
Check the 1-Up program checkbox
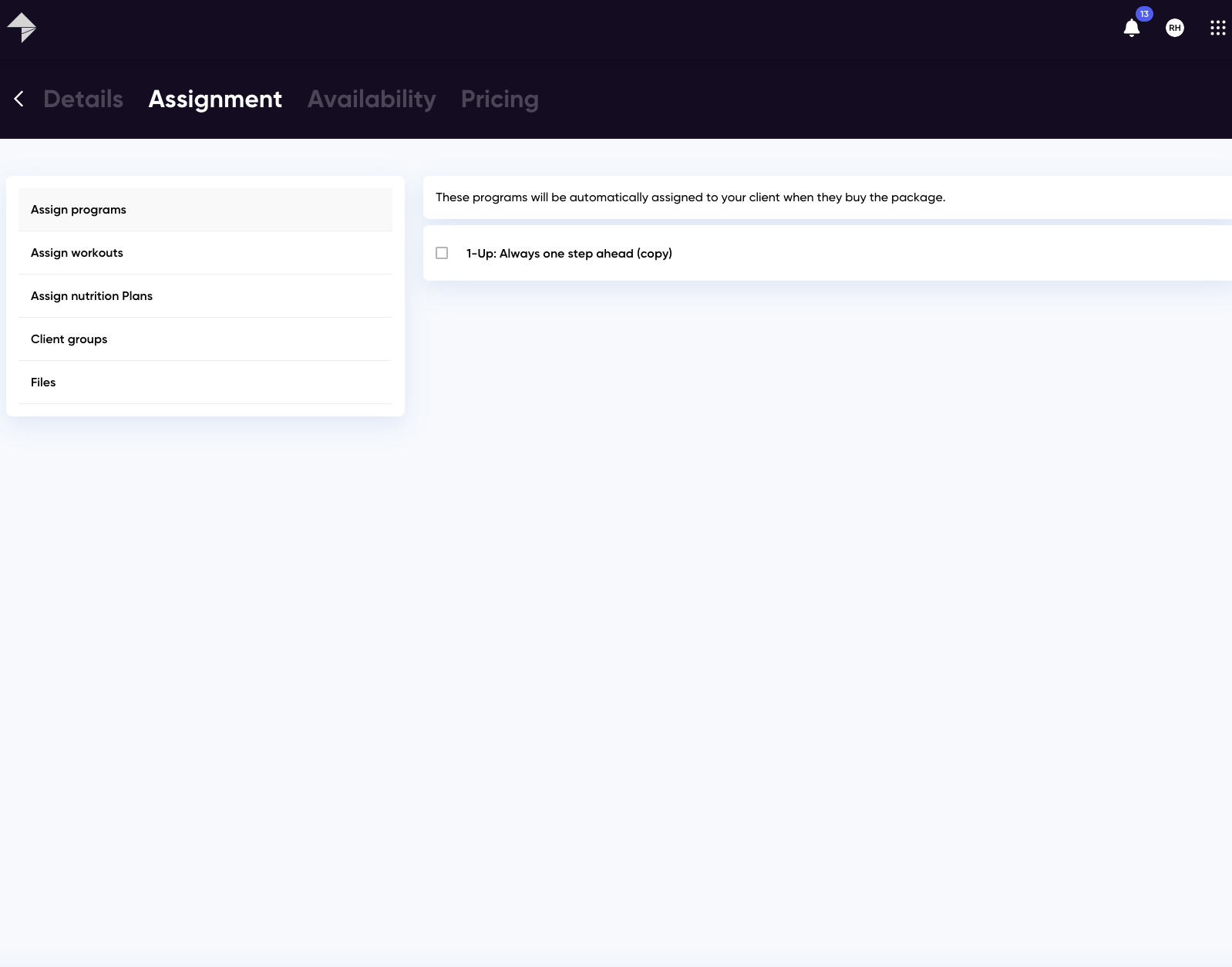pos(442,253)
